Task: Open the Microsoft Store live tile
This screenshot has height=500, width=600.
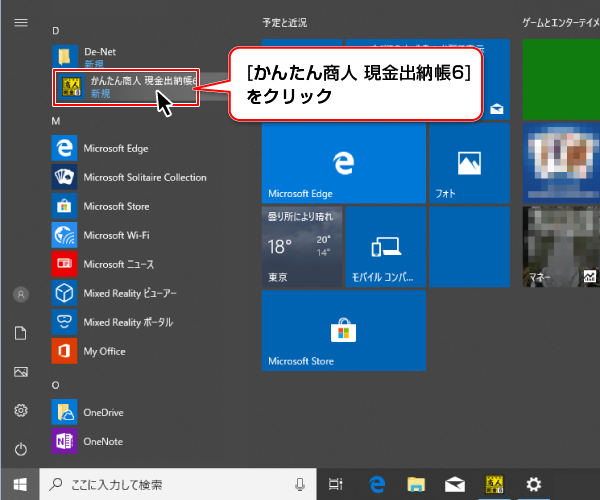Action: coord(344,331)
